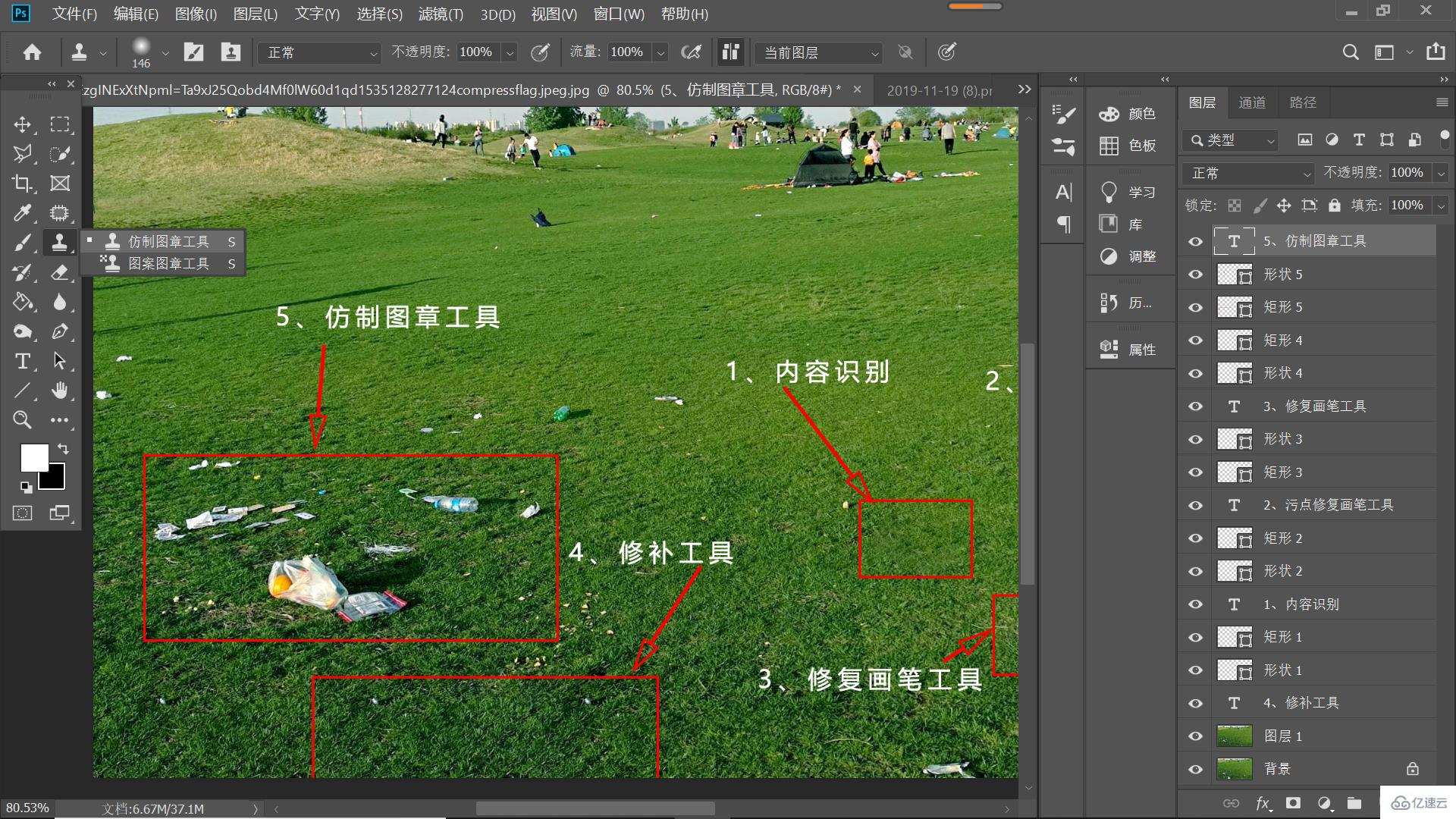Open the 流量 dropdown arrow

pyautogui.click(x=661, y=52)
